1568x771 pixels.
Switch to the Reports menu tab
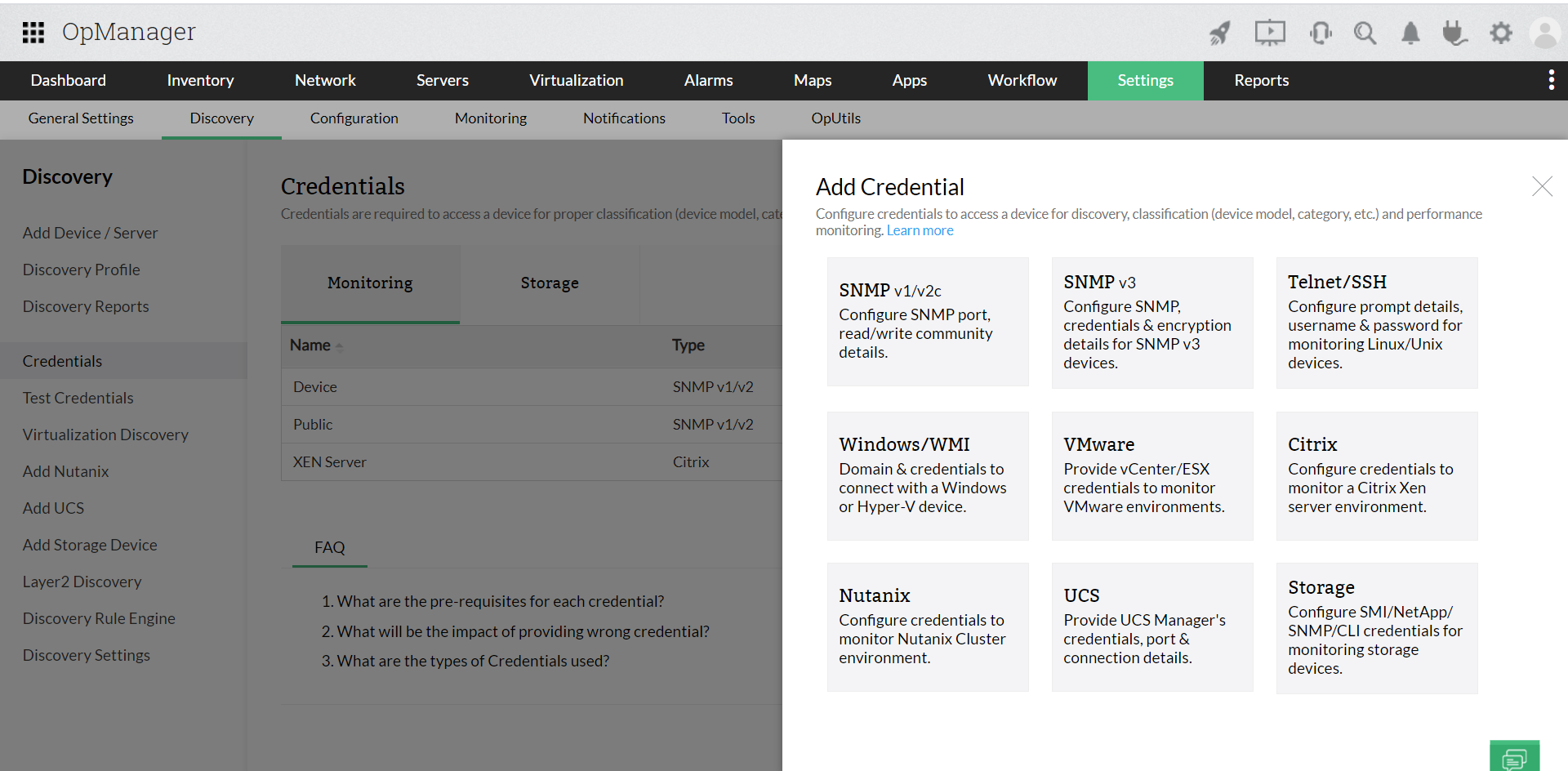coord(1261,80)
